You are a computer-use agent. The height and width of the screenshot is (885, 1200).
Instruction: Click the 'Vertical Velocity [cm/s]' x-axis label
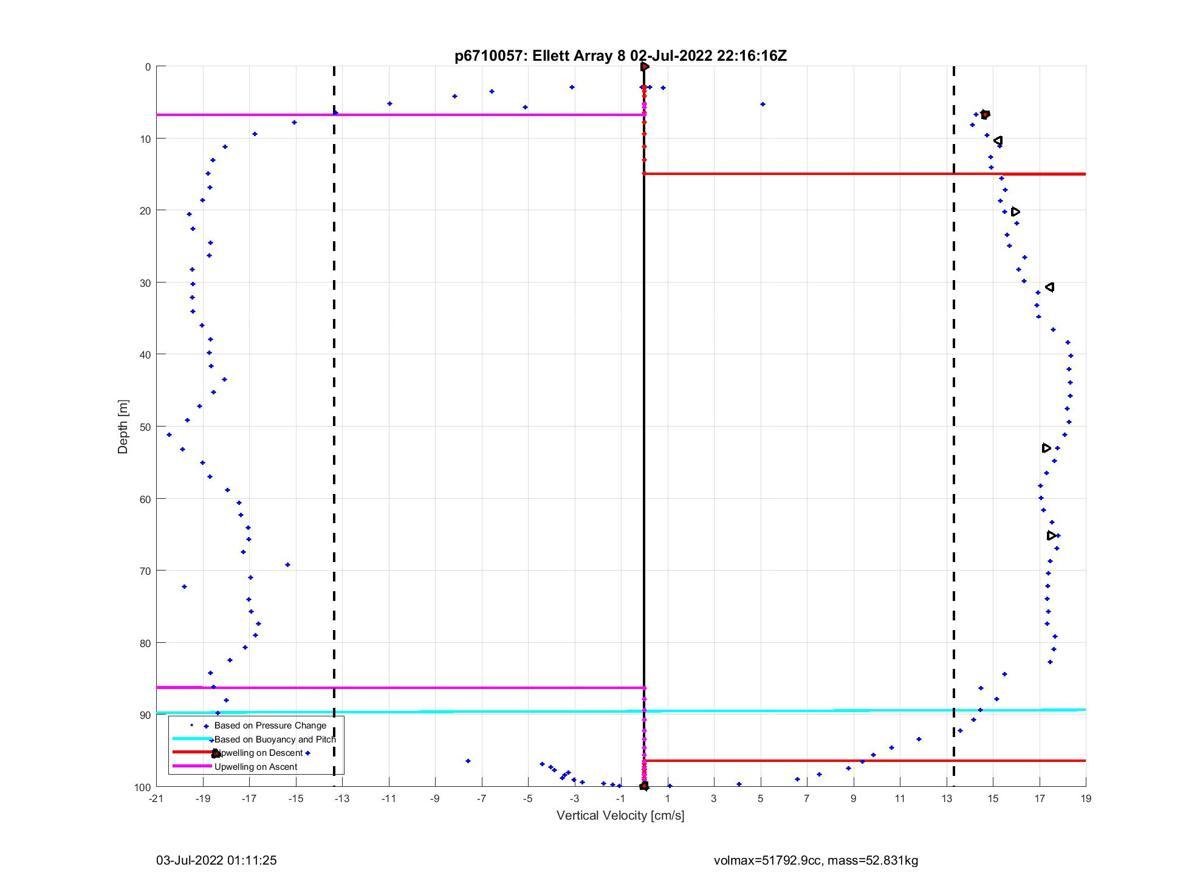[620, 815]
